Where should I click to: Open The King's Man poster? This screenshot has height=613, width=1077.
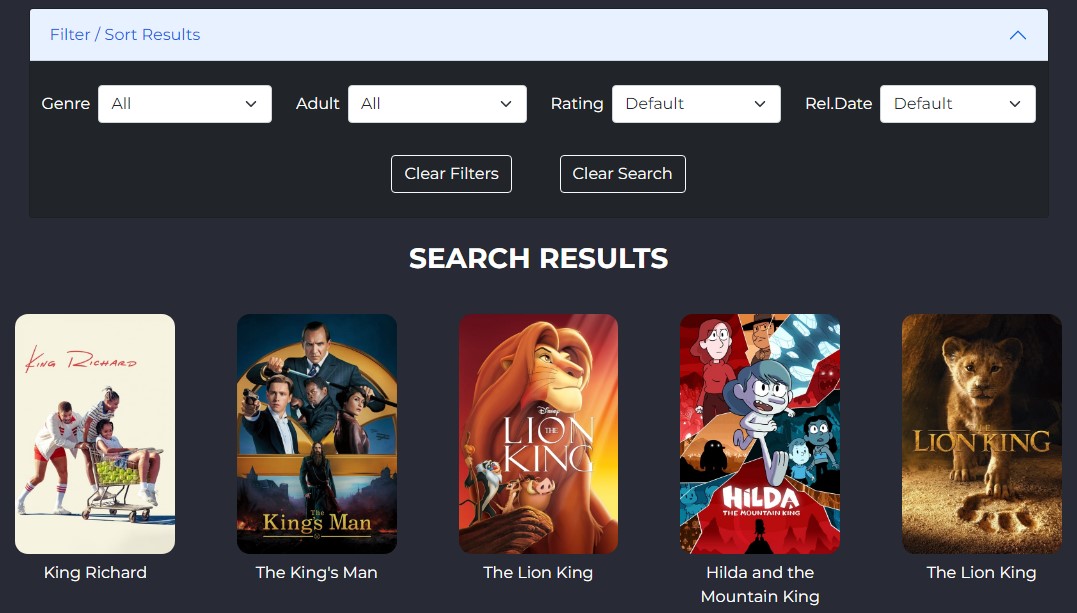coord(317,434)
